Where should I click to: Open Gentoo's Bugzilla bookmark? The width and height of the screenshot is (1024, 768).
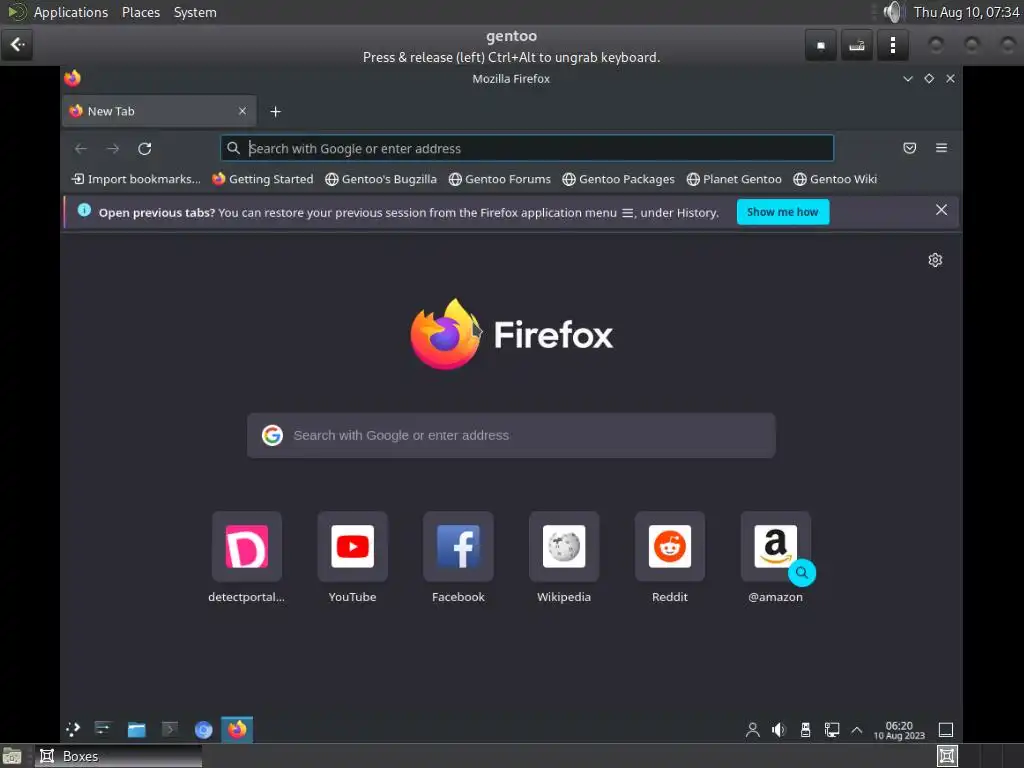pos(381,179)
